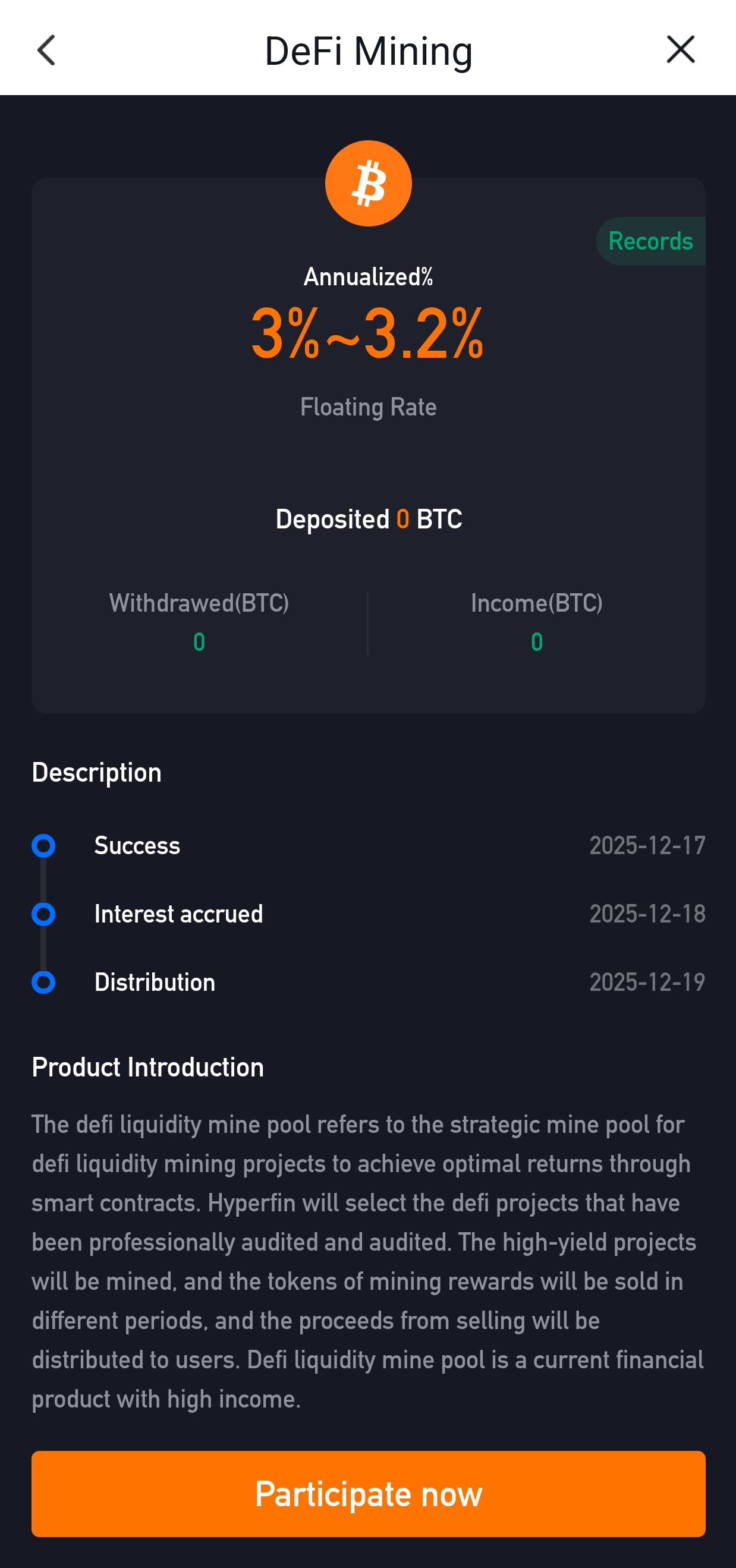
Task: Tap the back arrow icon
Action: point(46,50)
